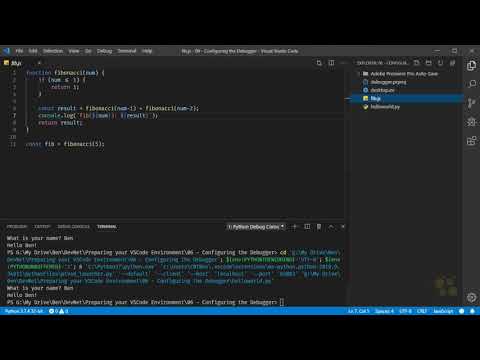
Task: Open the File menu
Action: [19, 51]
